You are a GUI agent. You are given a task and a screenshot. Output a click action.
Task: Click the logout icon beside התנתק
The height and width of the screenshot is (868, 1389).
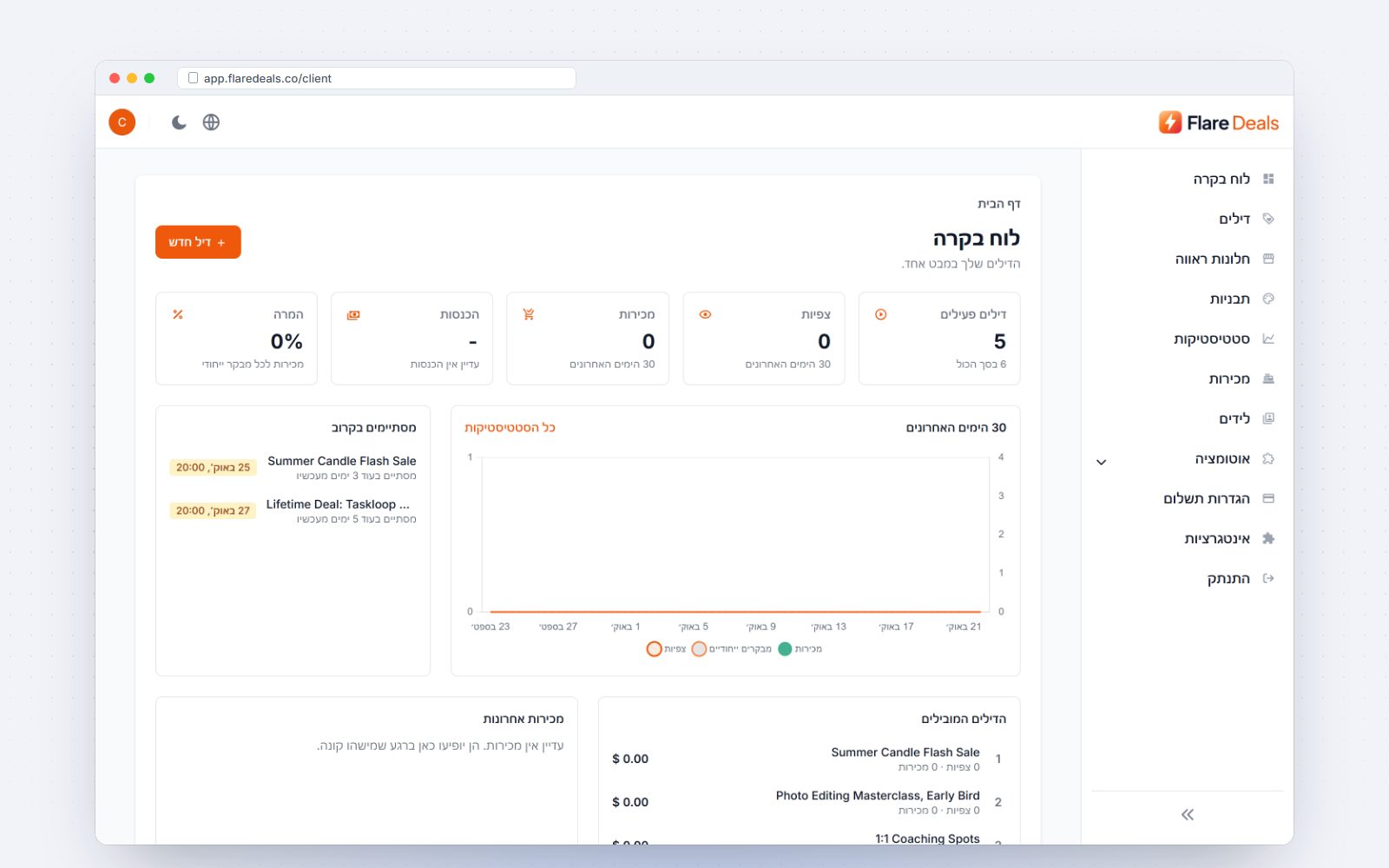pos(1268,578)
